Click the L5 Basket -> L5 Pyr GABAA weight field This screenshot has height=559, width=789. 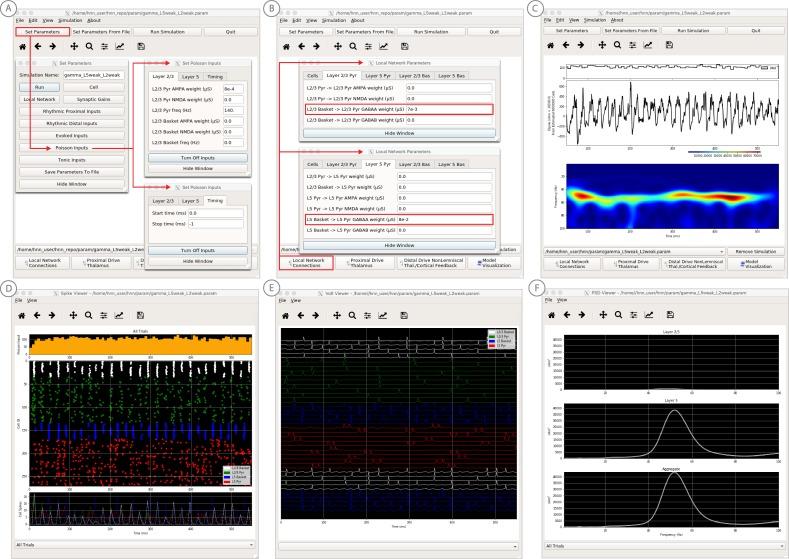pos(444,219)
